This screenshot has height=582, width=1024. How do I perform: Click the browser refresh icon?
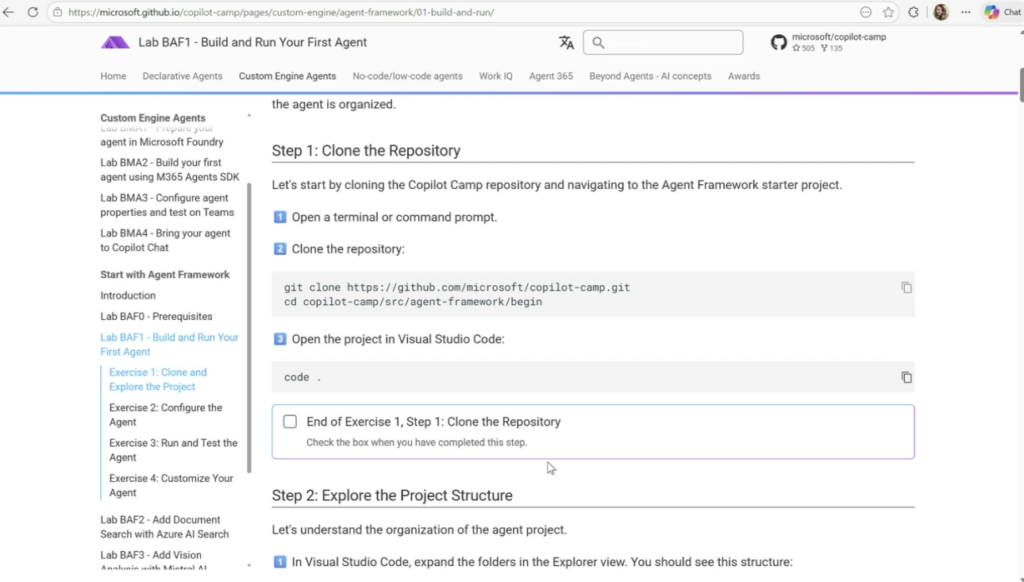click(x=32, y=12)
